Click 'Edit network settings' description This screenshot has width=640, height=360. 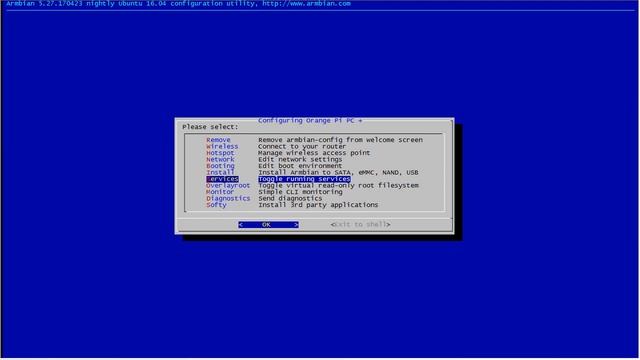click(x=300, y=160)
